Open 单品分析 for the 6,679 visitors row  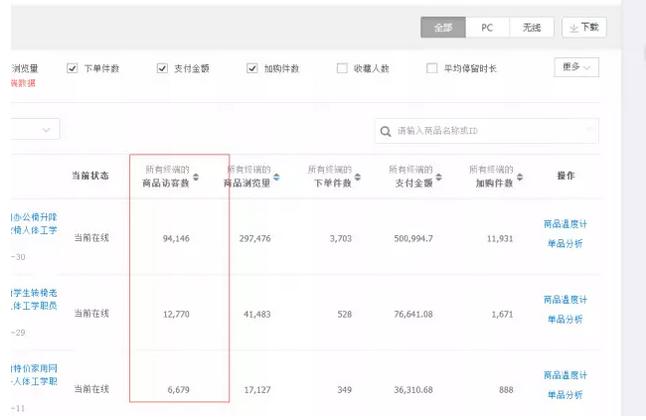565,395
